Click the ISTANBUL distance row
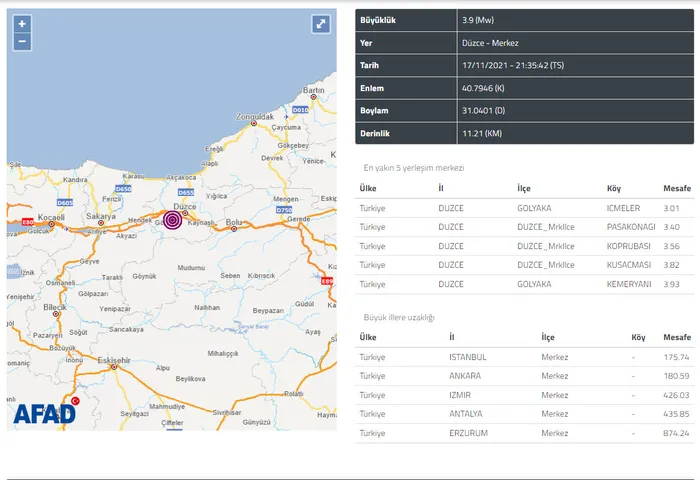 point(526,357)
